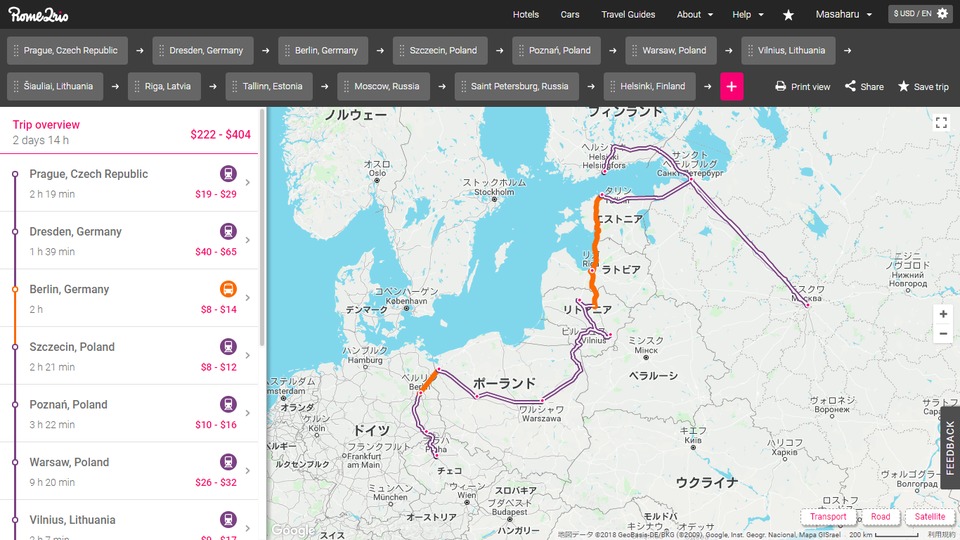The image size is (960, 540).
Task: Click the Save trip star icon
Action: point(903,86)
